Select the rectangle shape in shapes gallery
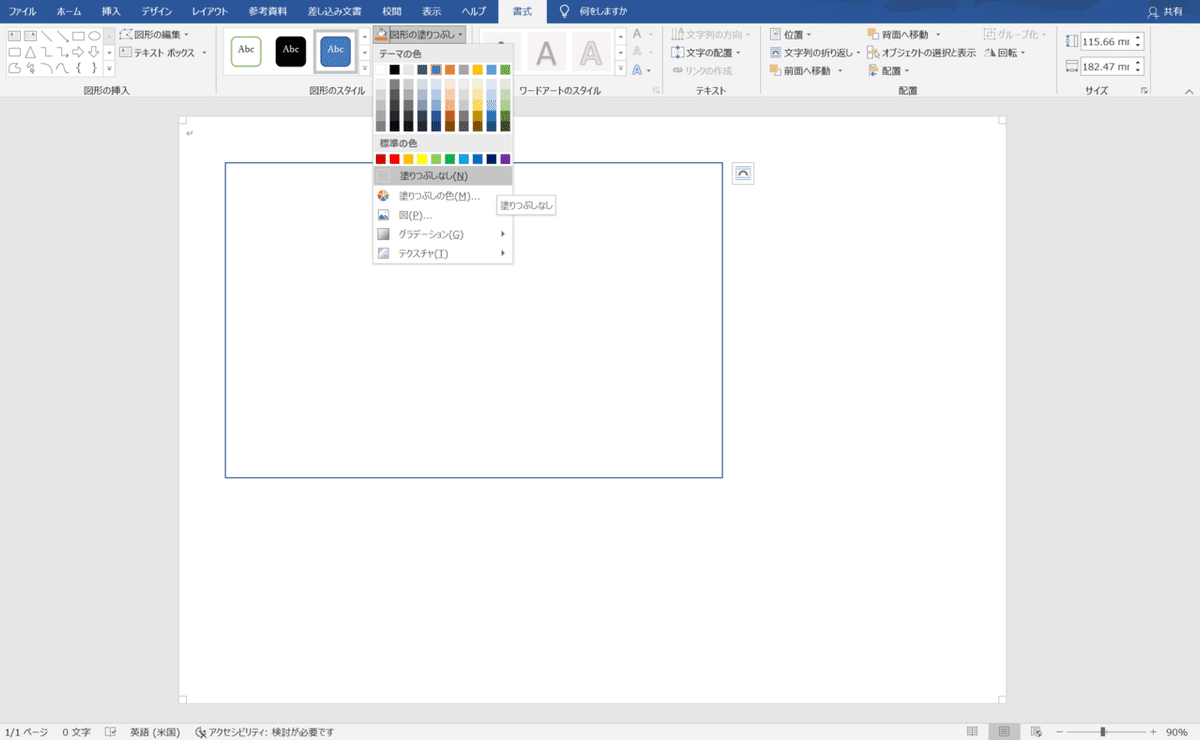Image resolution: width=1200 pixels, height=740 pixels. [x=78, y=35]
